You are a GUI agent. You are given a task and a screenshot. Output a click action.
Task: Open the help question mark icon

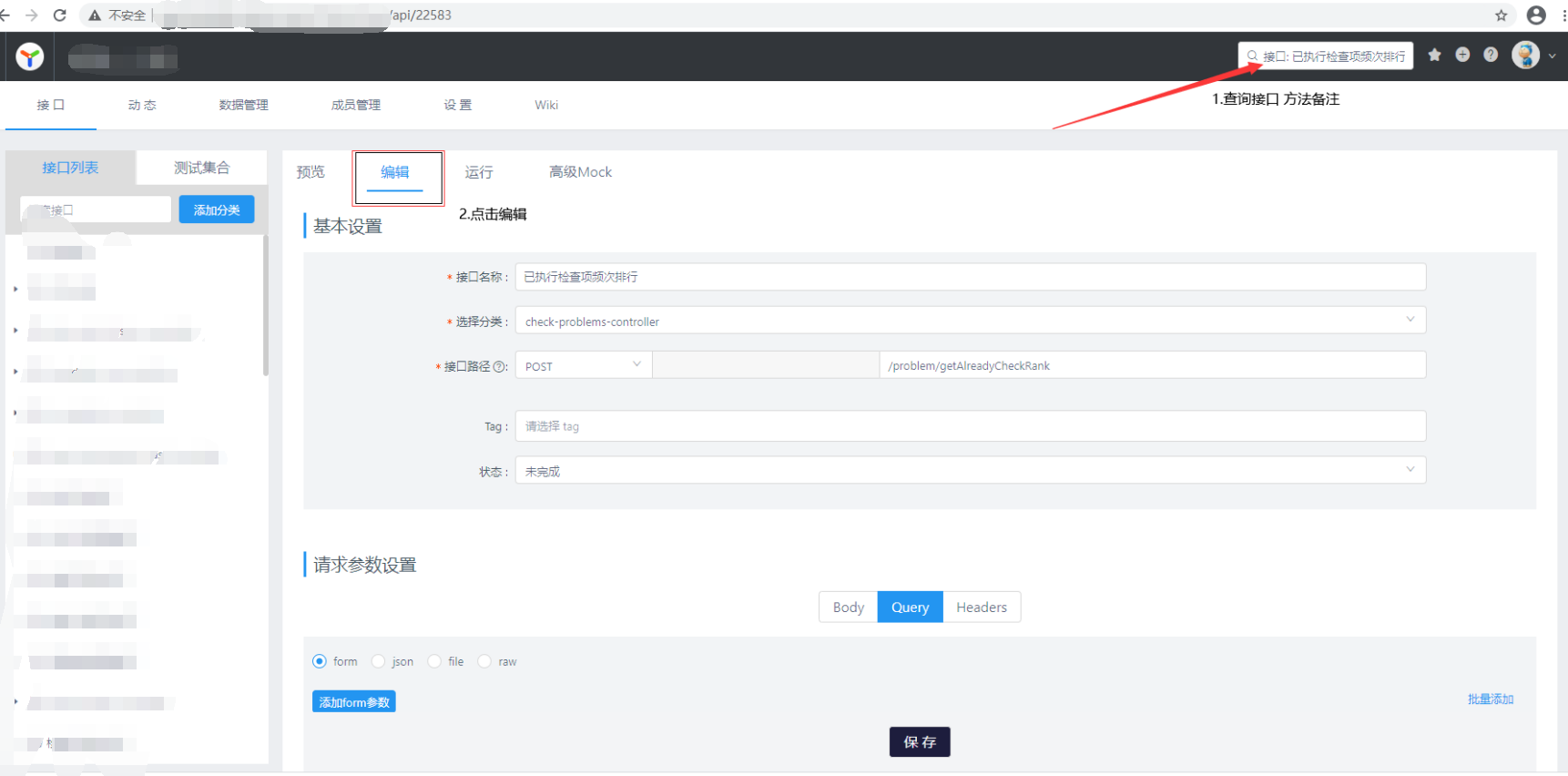(x=1491, y=56)
